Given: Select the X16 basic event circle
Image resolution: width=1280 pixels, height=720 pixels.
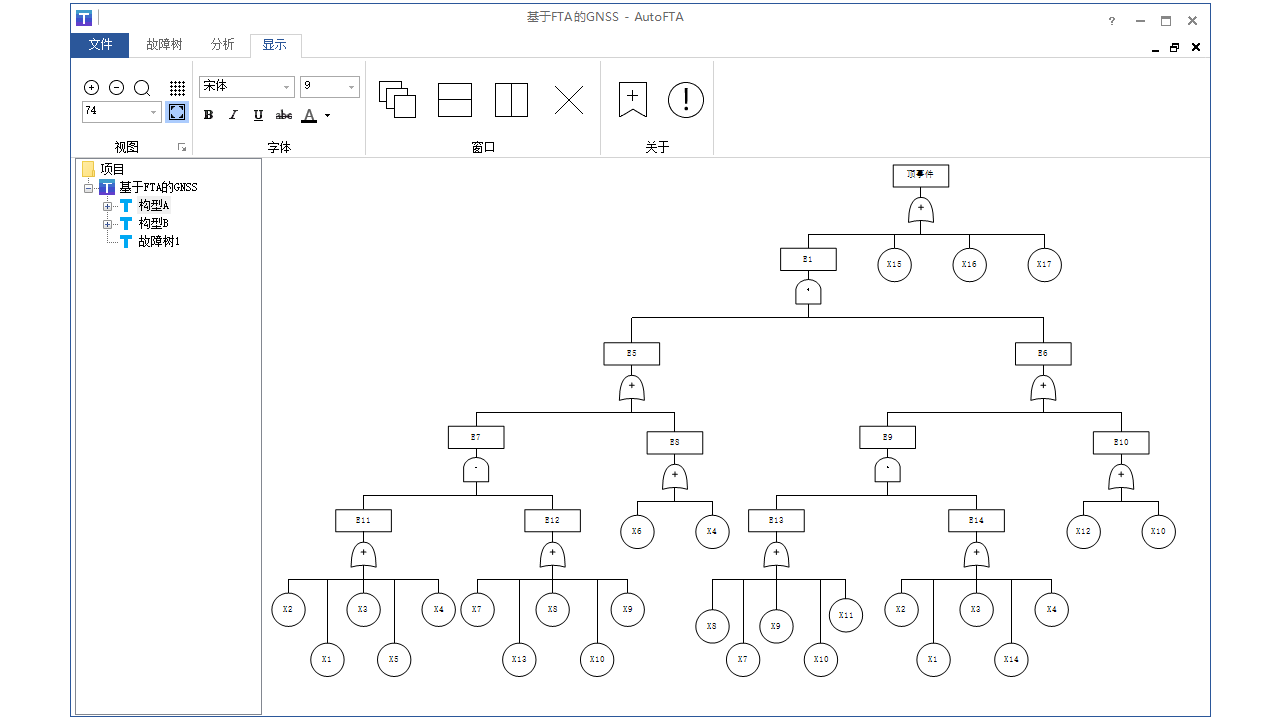Looking at the screenshot, I should tap(969, 265).
